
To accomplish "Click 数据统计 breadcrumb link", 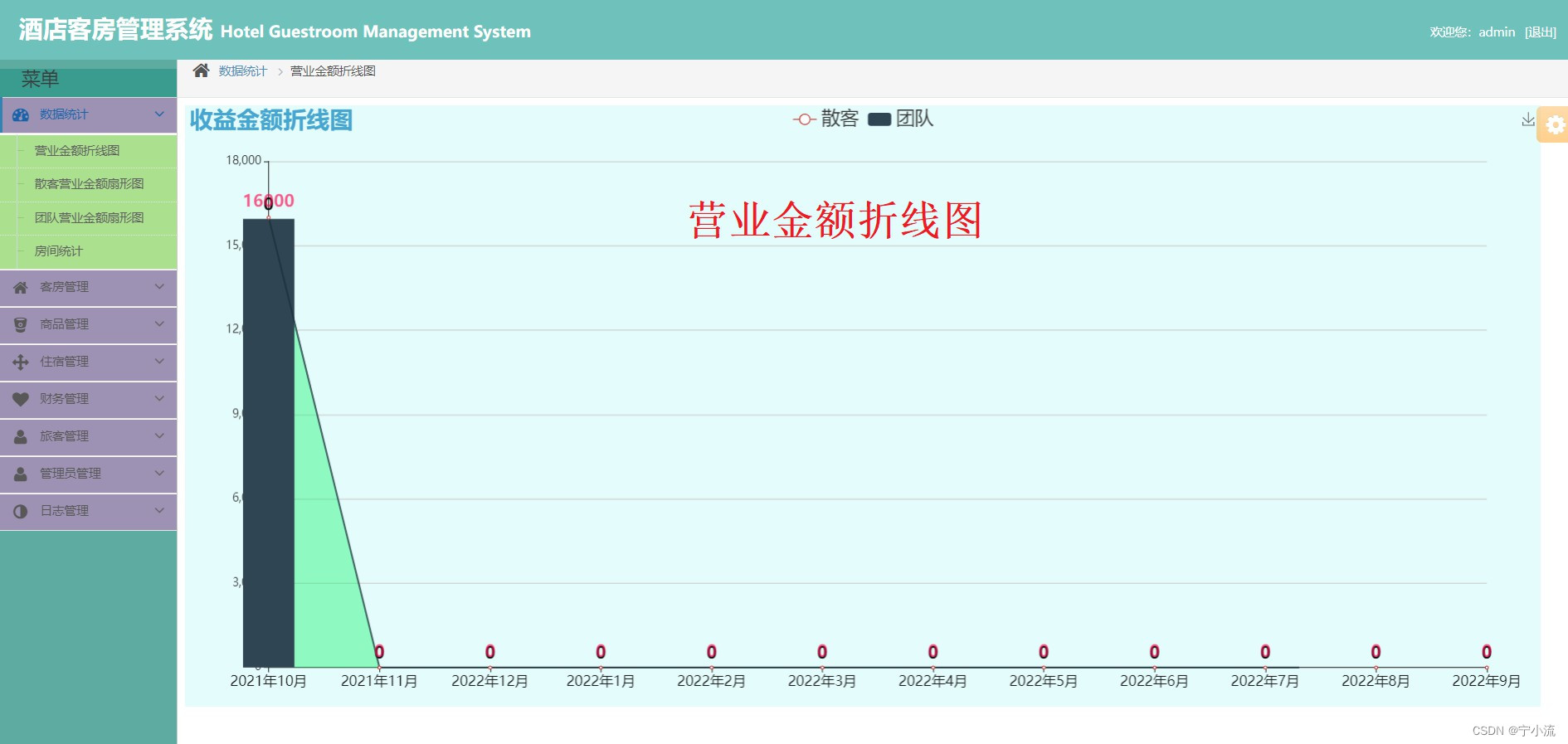I will (x=243, y=71).
